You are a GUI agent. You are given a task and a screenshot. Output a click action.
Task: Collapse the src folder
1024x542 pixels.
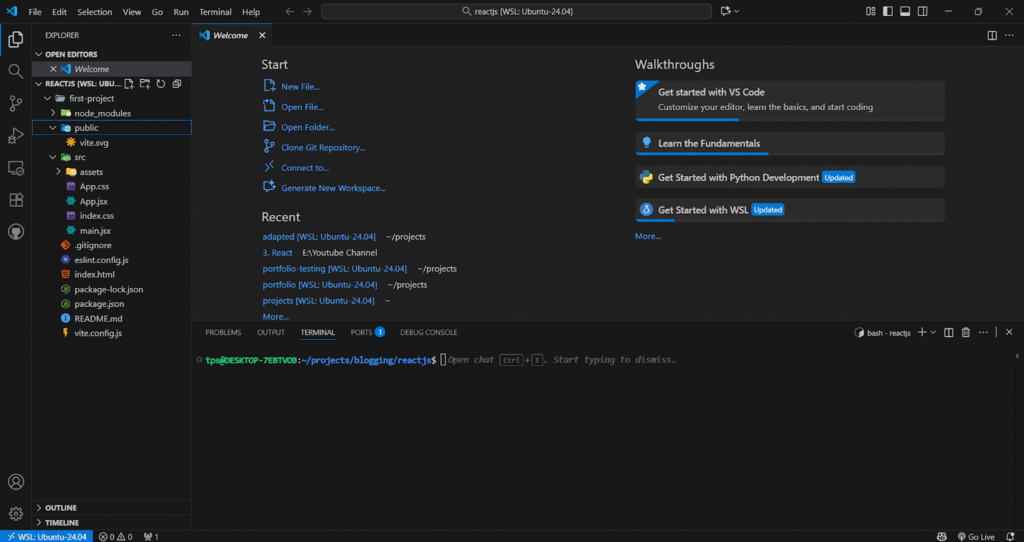79,157
